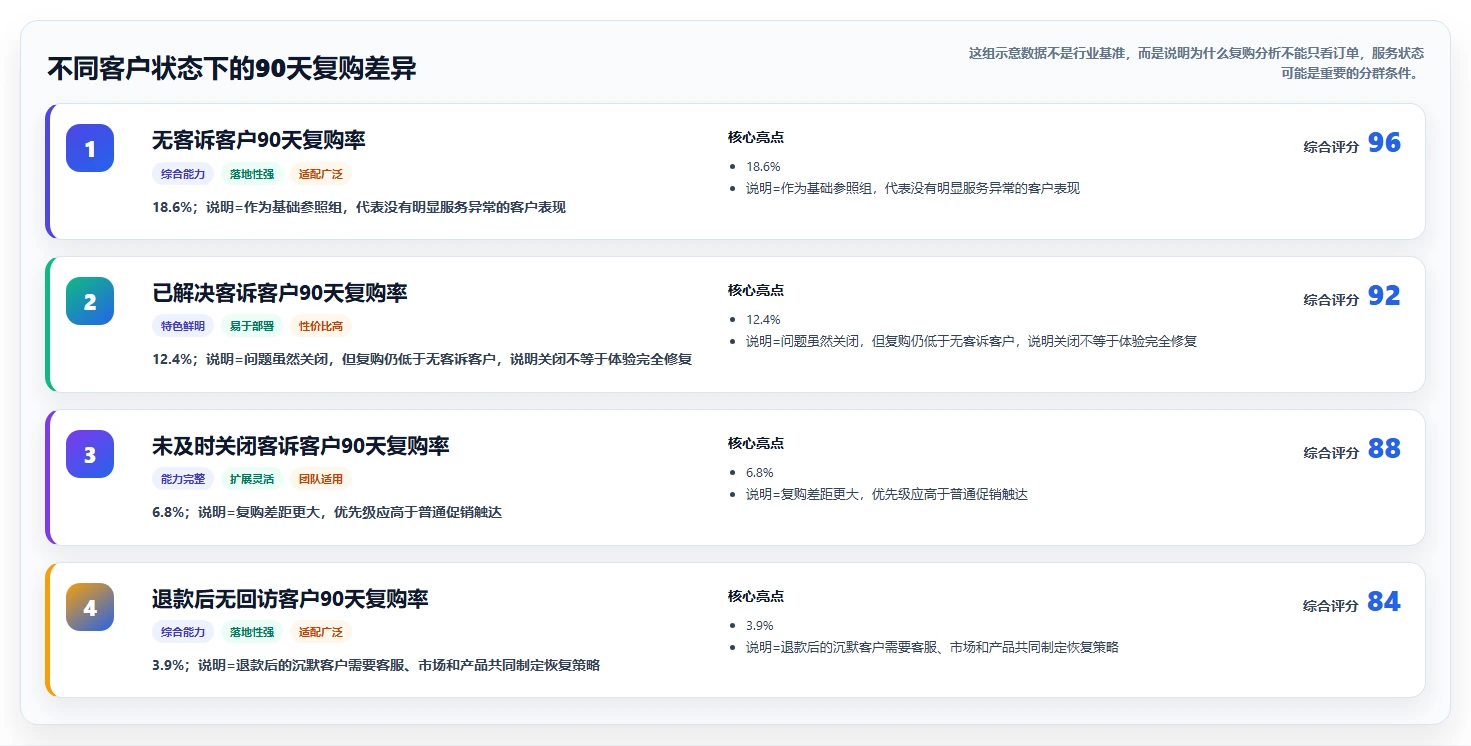
Task: Click the bold summary line starting 18.6%；说明
Action: coord(359,207)
